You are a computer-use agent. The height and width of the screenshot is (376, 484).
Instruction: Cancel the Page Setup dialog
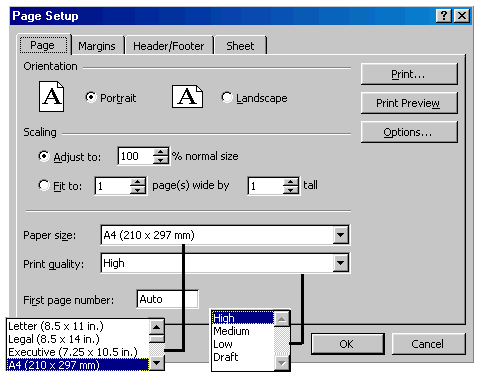pyautogui.click(x=428, y=344)
